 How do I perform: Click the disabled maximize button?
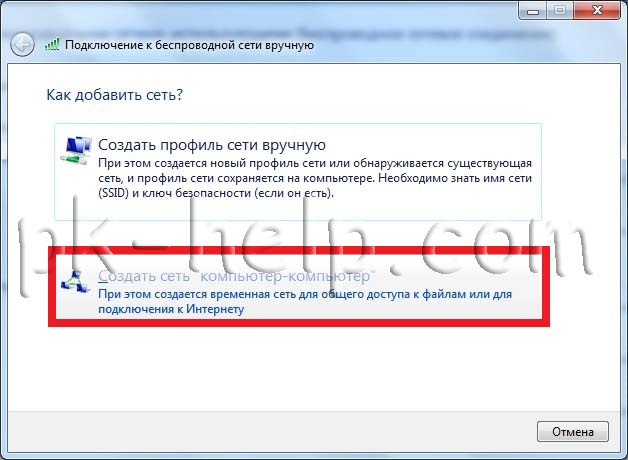560,10
